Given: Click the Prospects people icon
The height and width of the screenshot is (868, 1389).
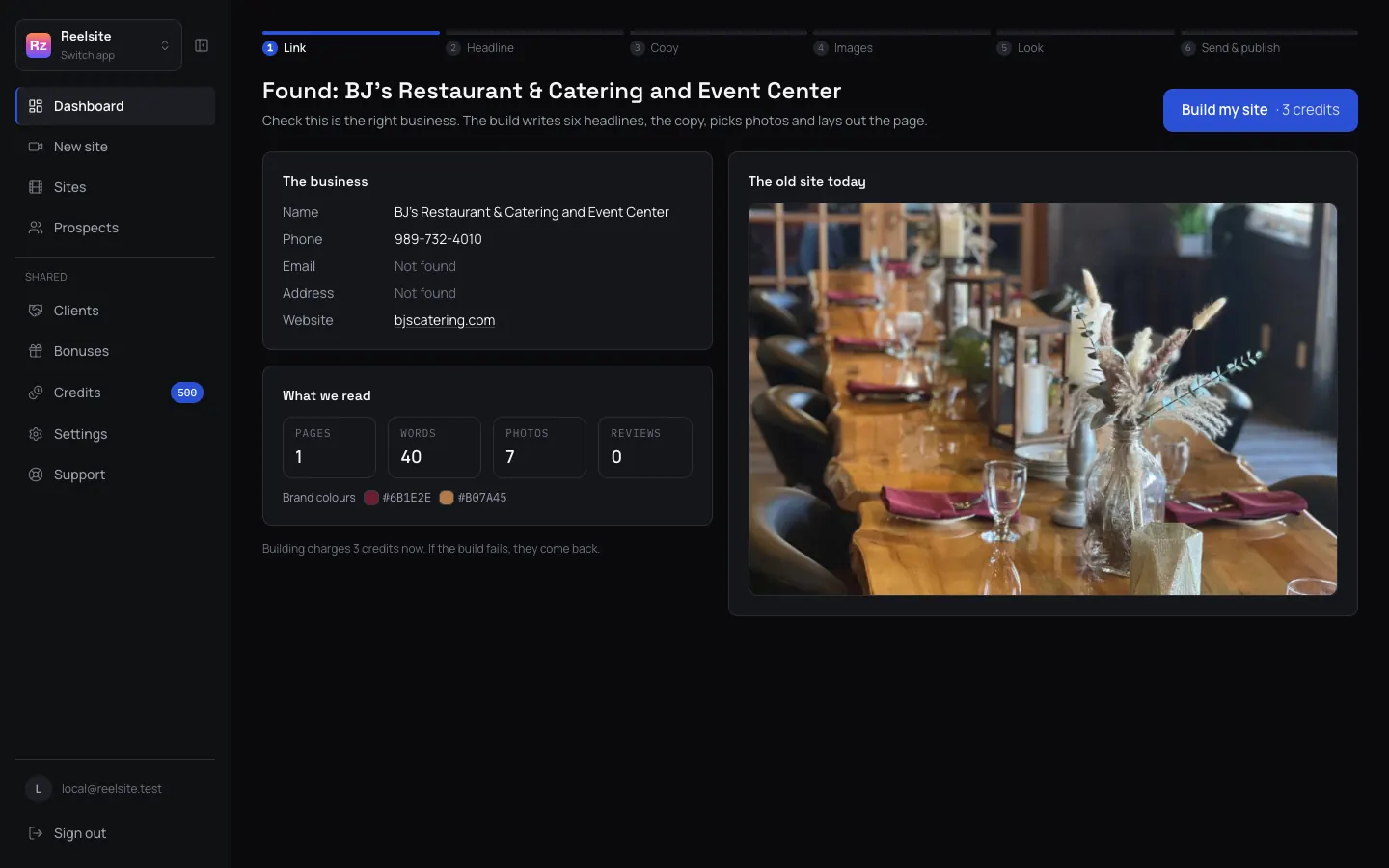Looking at the screenshot, I should [x=36, y=228].
